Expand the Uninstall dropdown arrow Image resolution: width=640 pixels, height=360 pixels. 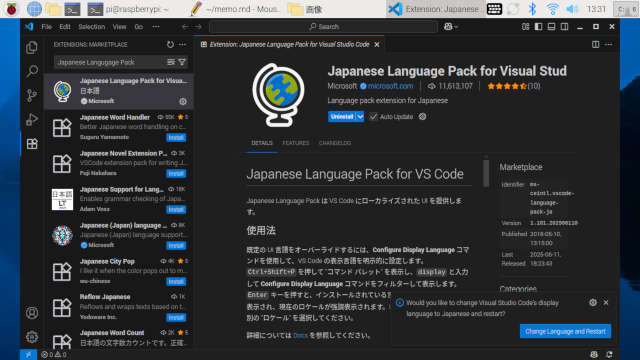tap(360, 117)
